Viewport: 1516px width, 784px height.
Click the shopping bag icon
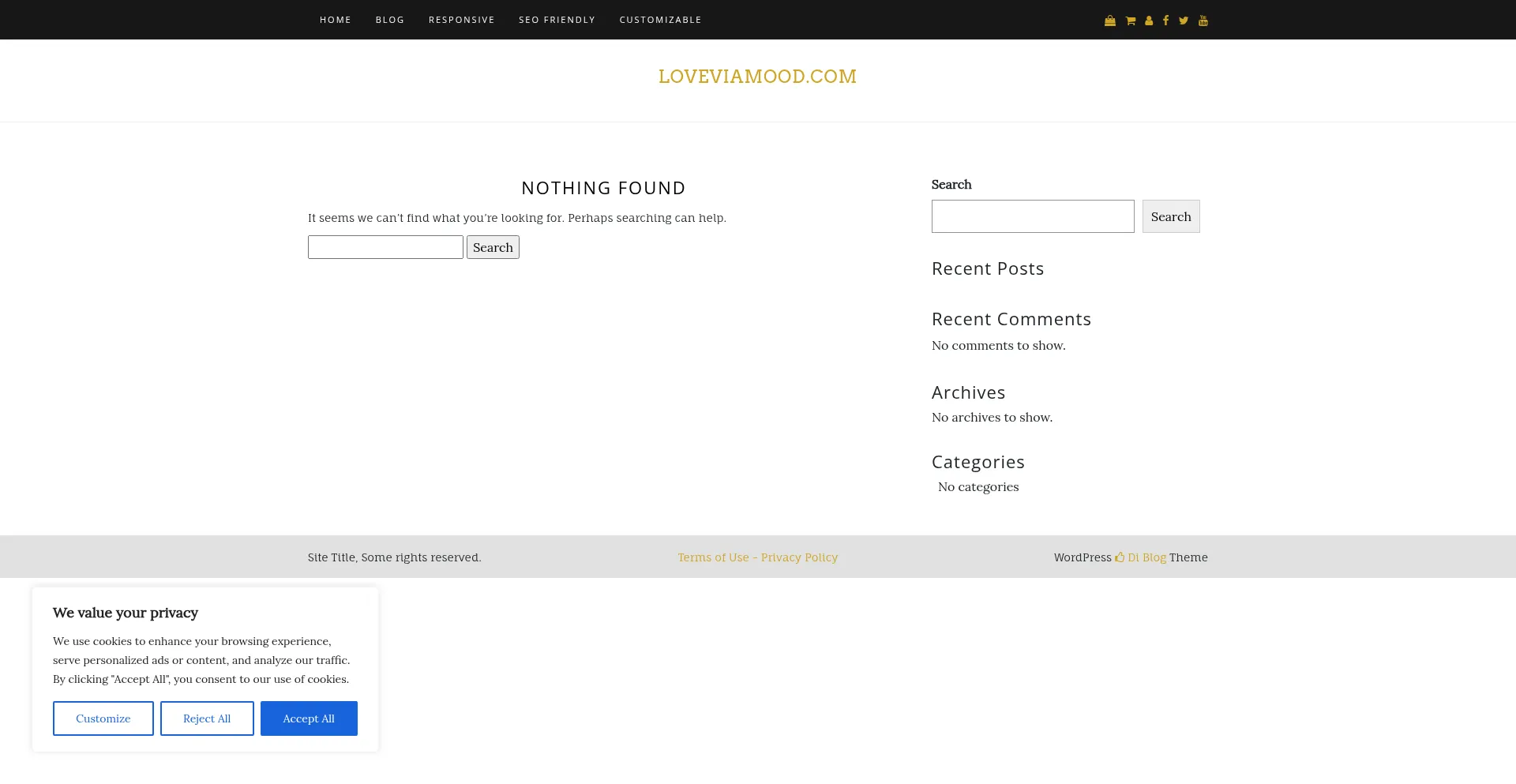[x=1109, y=21]
